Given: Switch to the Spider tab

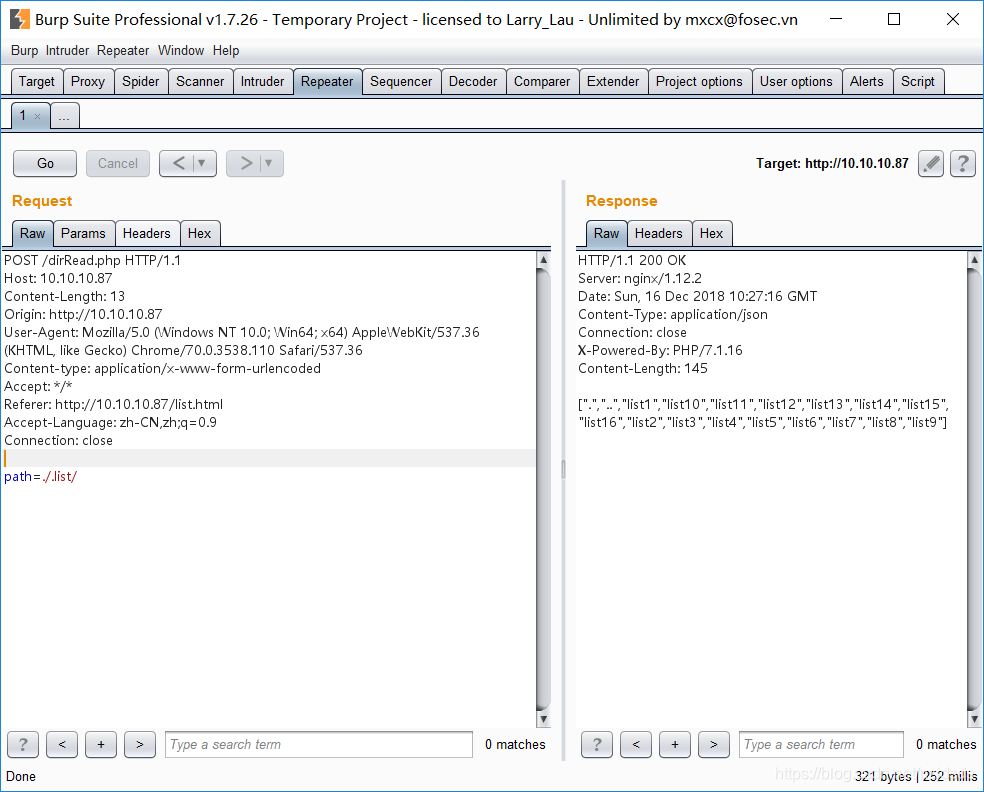Looking at the screenshot, I should [x=141, y=82].
